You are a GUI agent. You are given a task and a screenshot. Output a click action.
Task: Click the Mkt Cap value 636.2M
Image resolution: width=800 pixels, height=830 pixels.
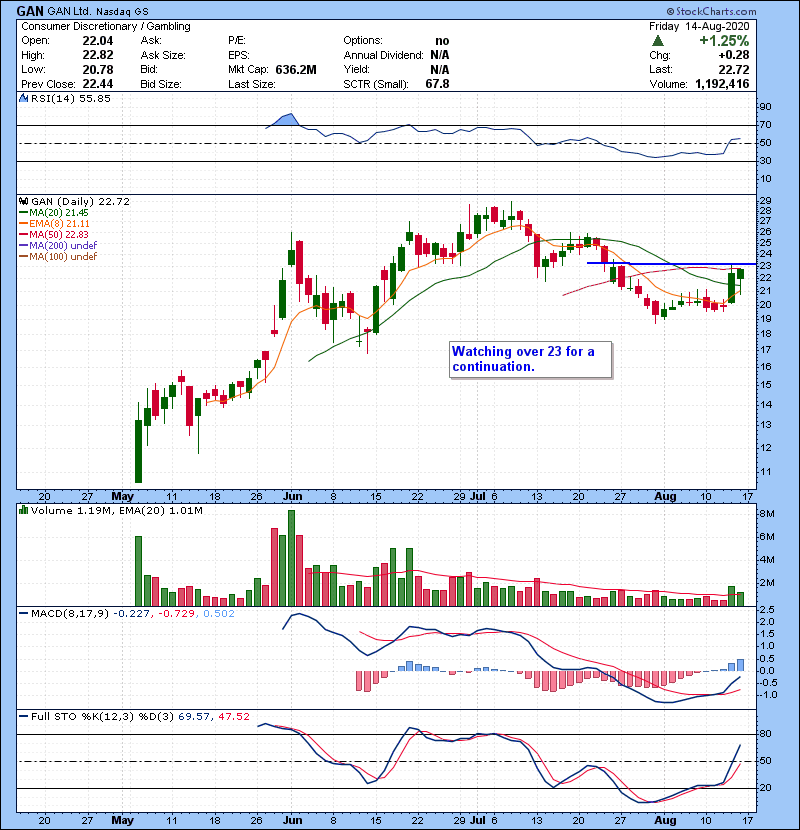pos(296,70)
